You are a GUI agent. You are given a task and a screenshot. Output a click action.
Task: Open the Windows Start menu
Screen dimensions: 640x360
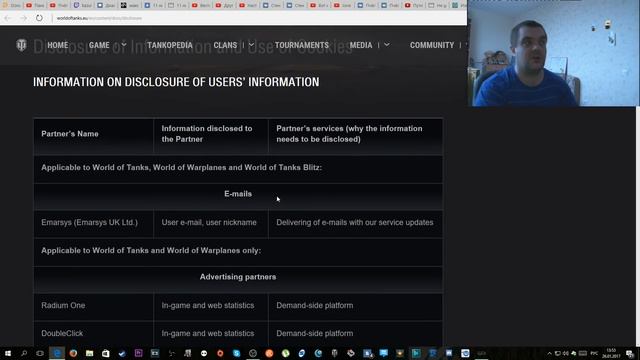[8, 353]
